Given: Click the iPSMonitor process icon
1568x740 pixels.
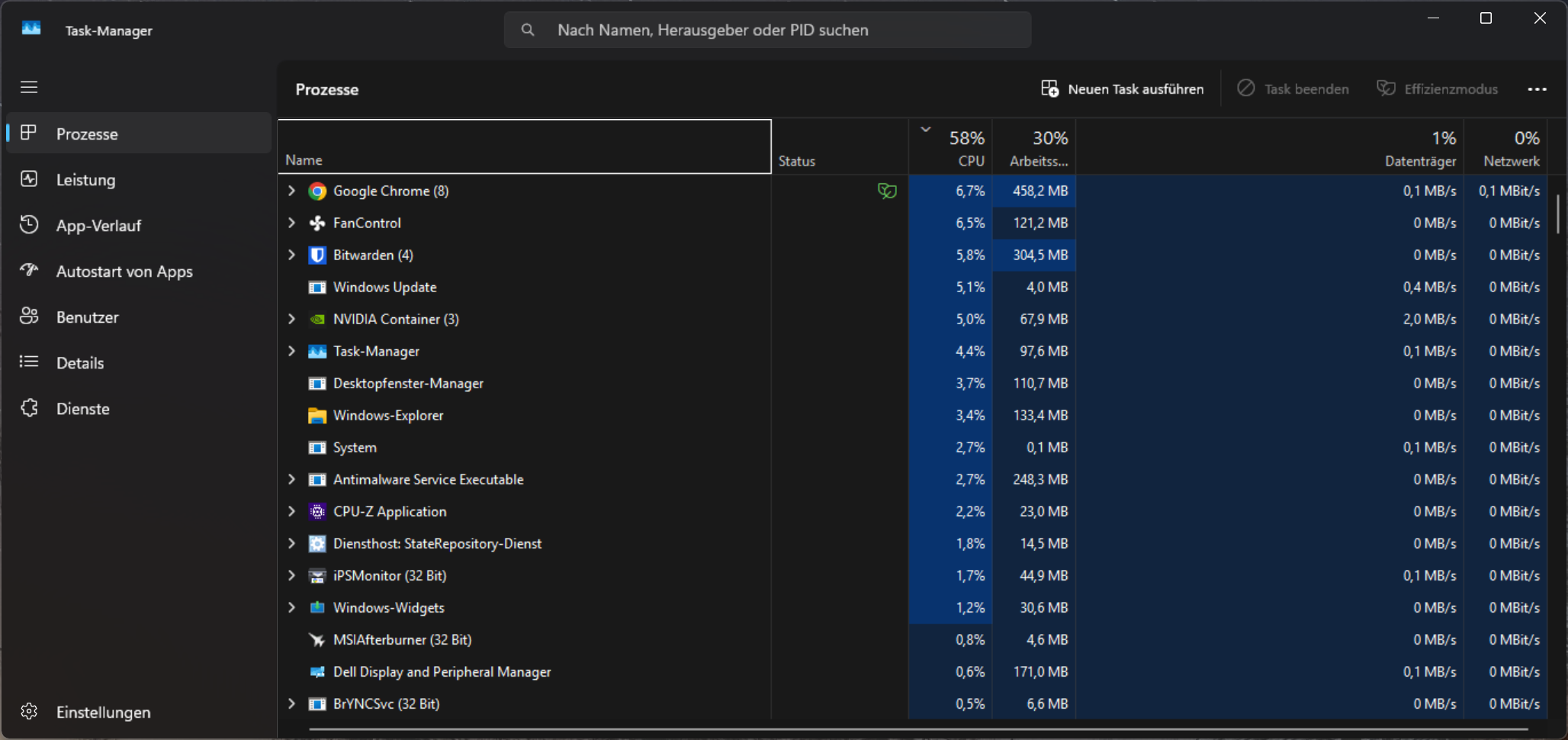Looking at the screenshot, I should click(317, 576).
